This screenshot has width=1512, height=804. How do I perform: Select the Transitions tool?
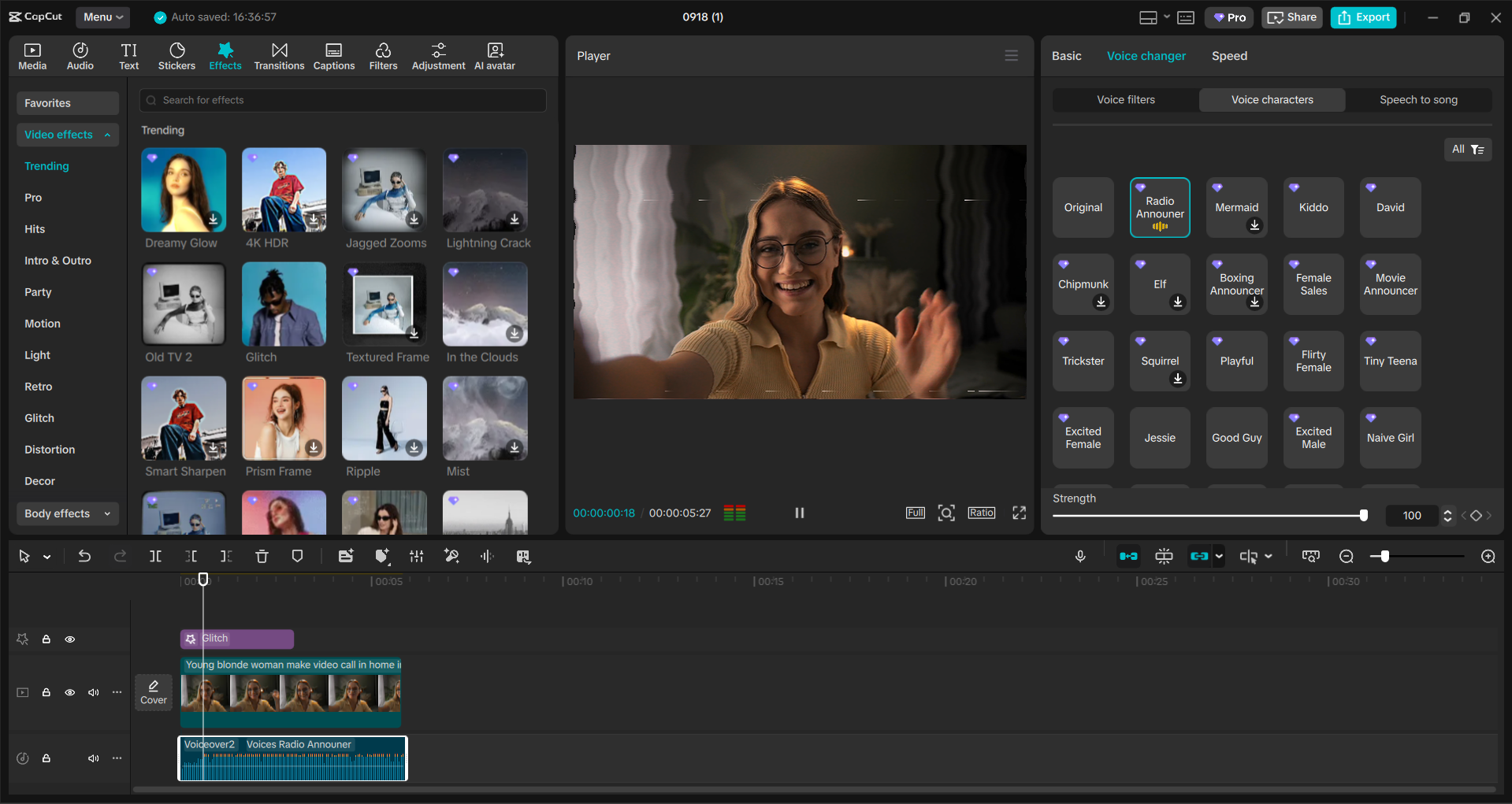tap(279, 55)
